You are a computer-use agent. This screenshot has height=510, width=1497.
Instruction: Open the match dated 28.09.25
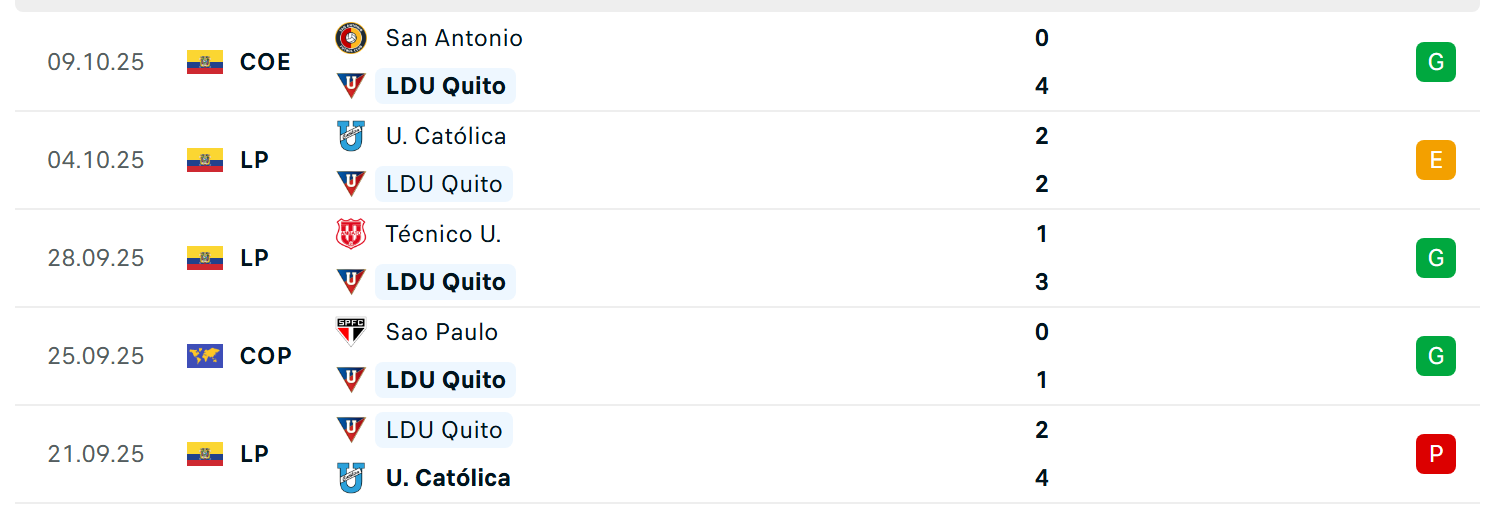pos(747,258)
